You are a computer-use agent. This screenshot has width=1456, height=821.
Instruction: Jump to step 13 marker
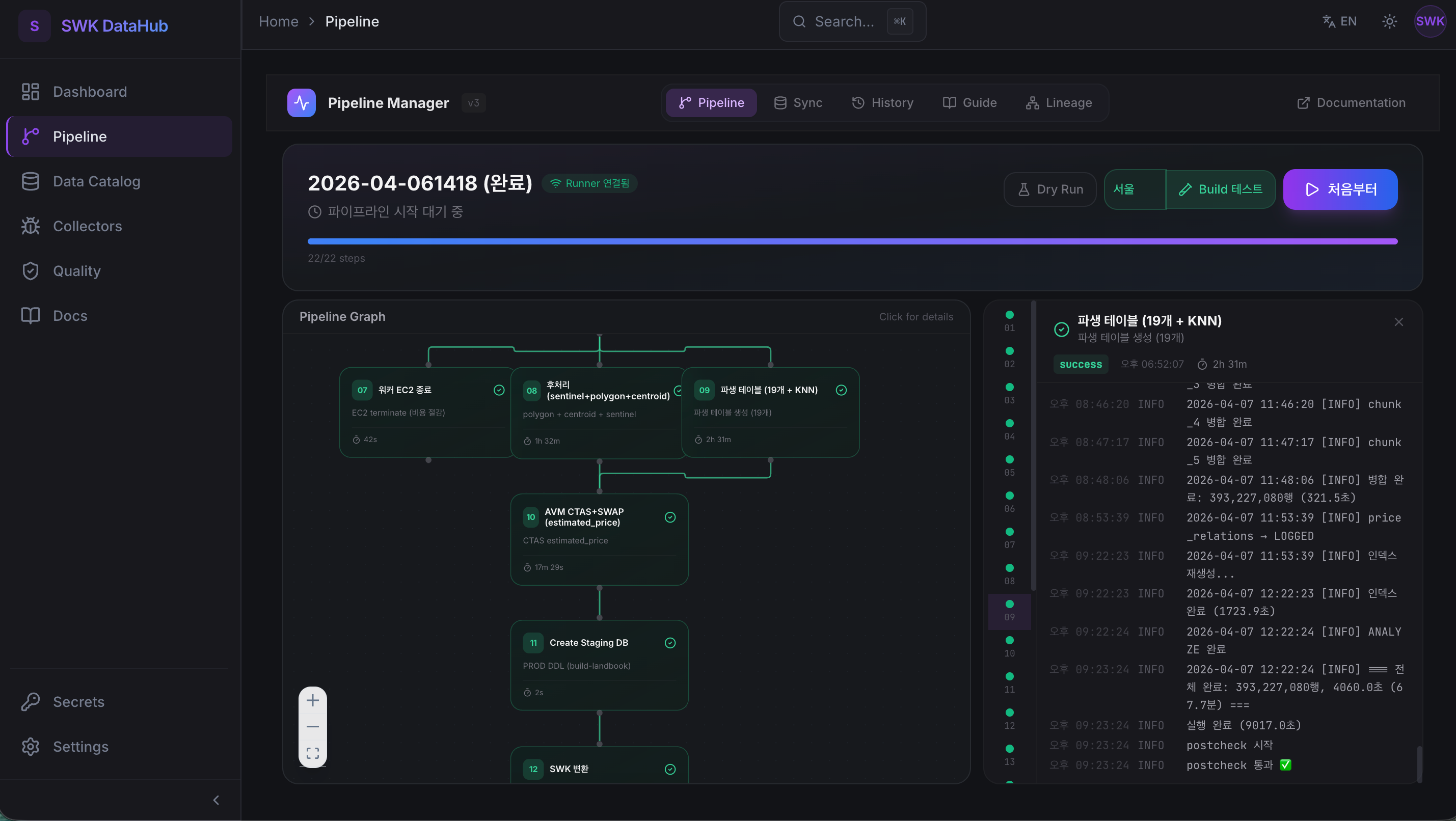pyautogui.click(x=1010, y=755)
